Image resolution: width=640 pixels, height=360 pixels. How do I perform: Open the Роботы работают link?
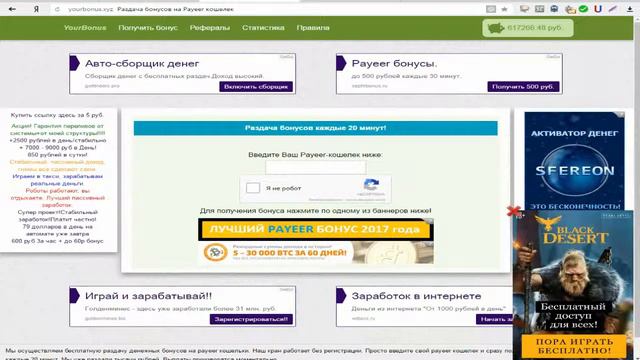(58, 198)
